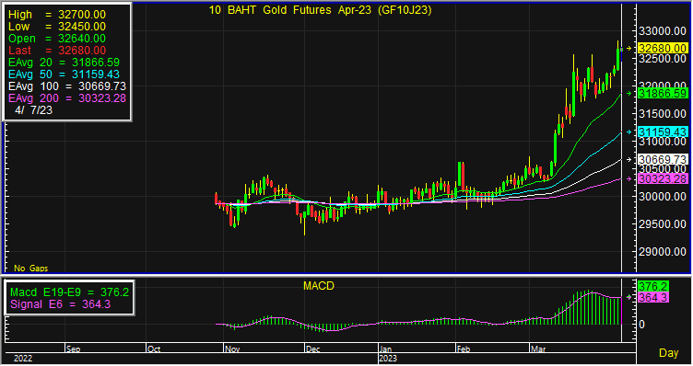Image resolution: width=693 pixels, height=366 pixels.
Task: Click the 29000.00 price axis label
Action: (x=663, y=252)
